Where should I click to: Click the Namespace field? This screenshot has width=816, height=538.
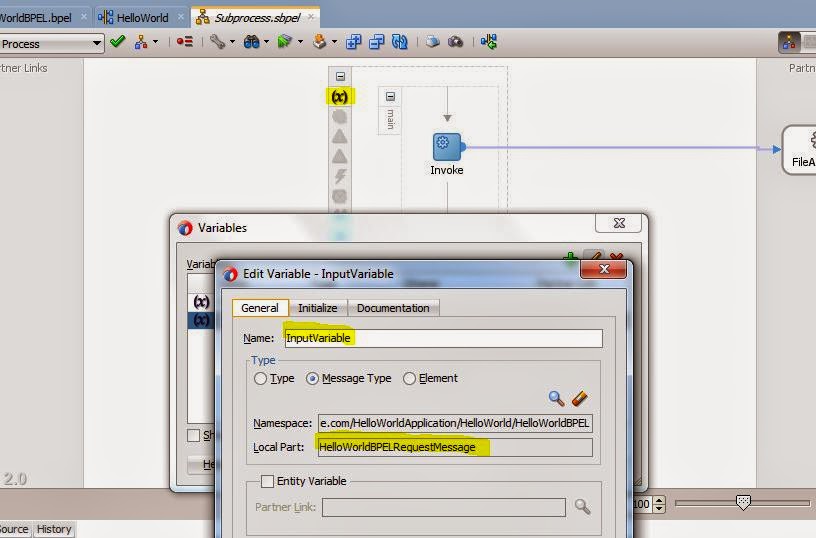455,423
